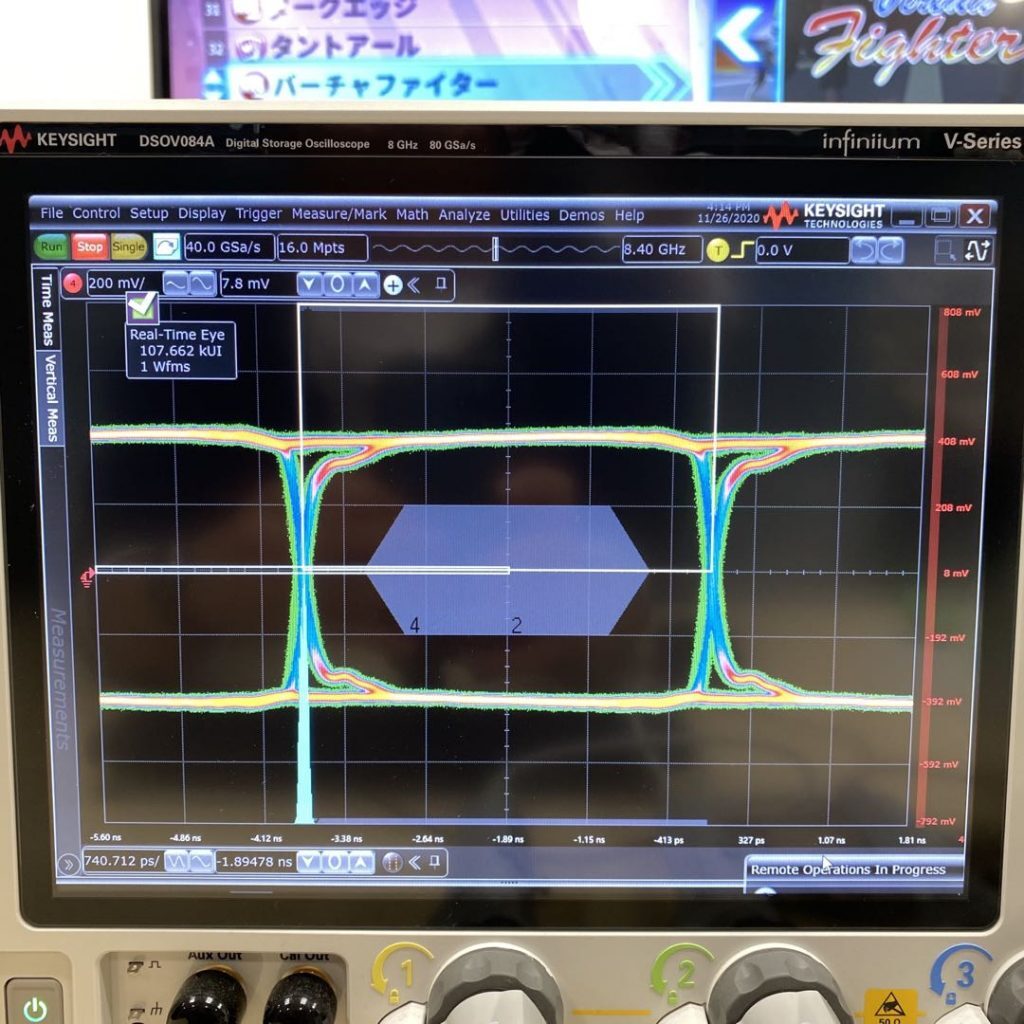Click the memory bar position slider handle

coord(495,249)
